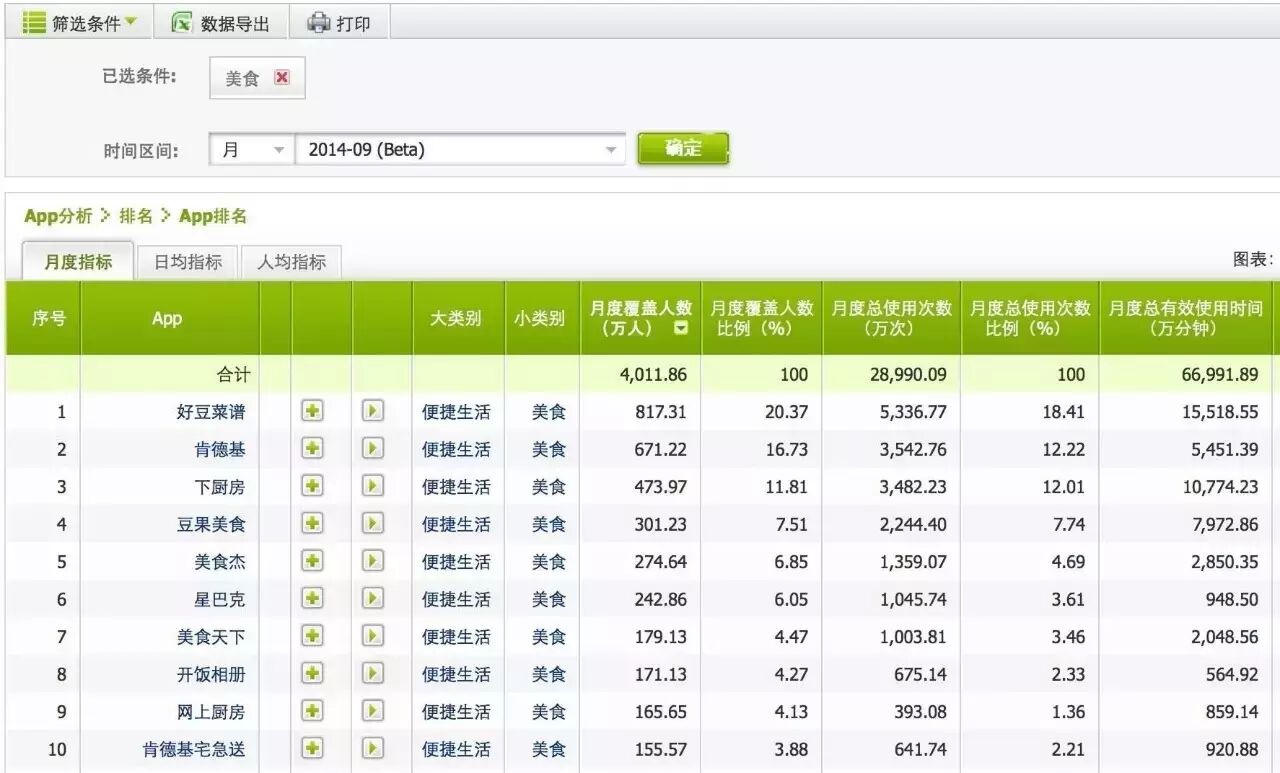
Task: Switch to the 月度指标 tab
Action: [77, 262]
